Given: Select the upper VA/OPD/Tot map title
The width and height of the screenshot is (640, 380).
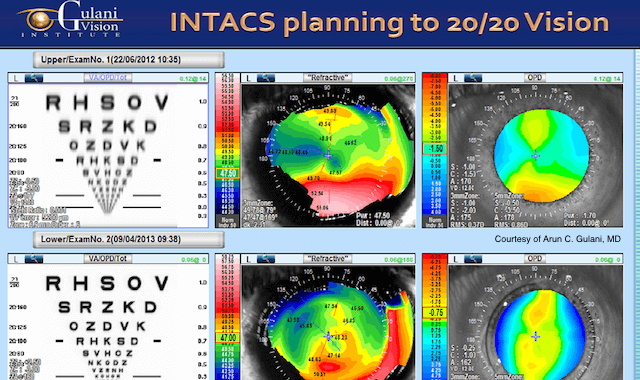Looking at the screenshot, I should [x=108, y=78].
